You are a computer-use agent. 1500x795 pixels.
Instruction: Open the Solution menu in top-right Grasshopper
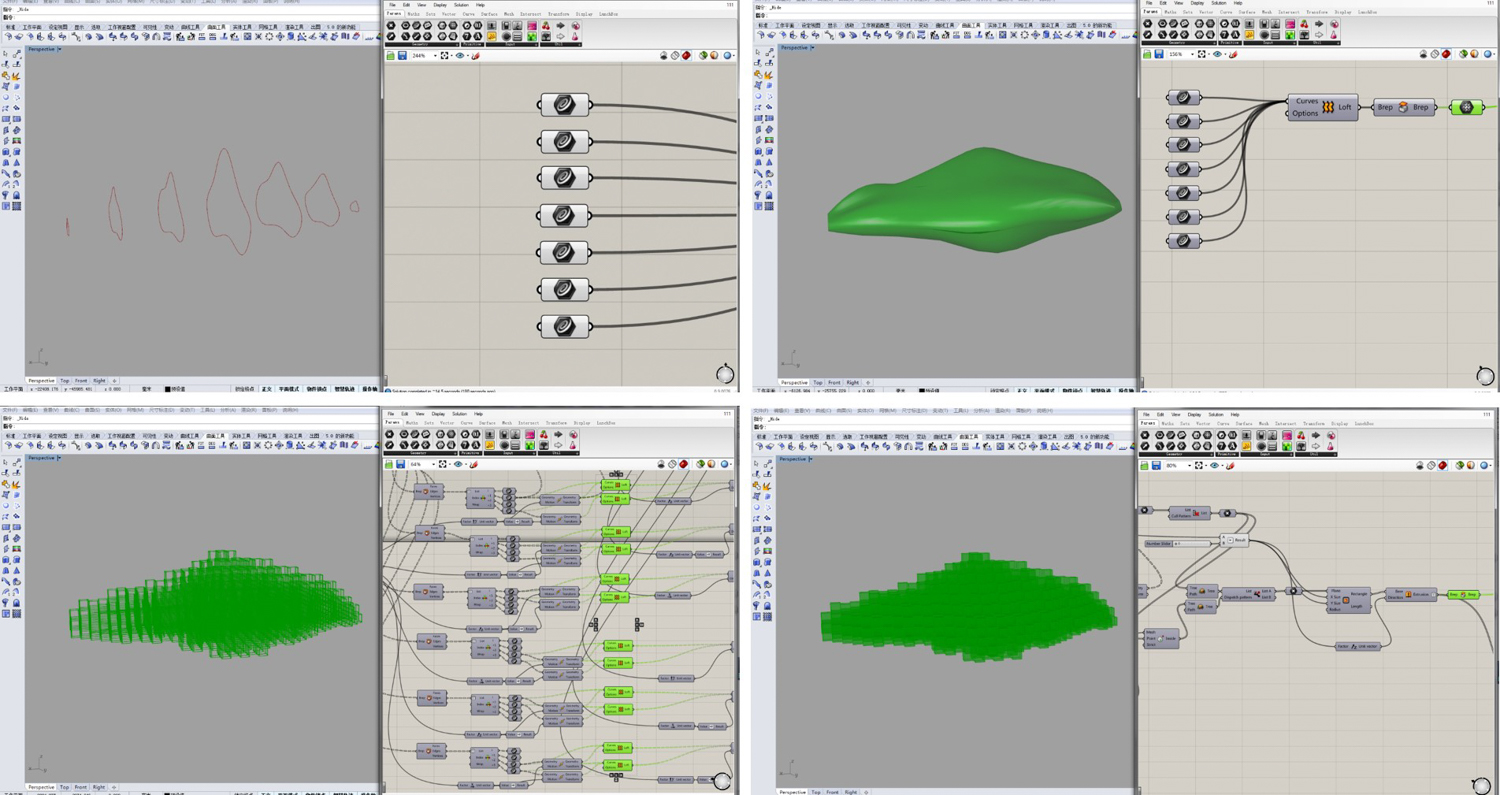pos(1218,3)
